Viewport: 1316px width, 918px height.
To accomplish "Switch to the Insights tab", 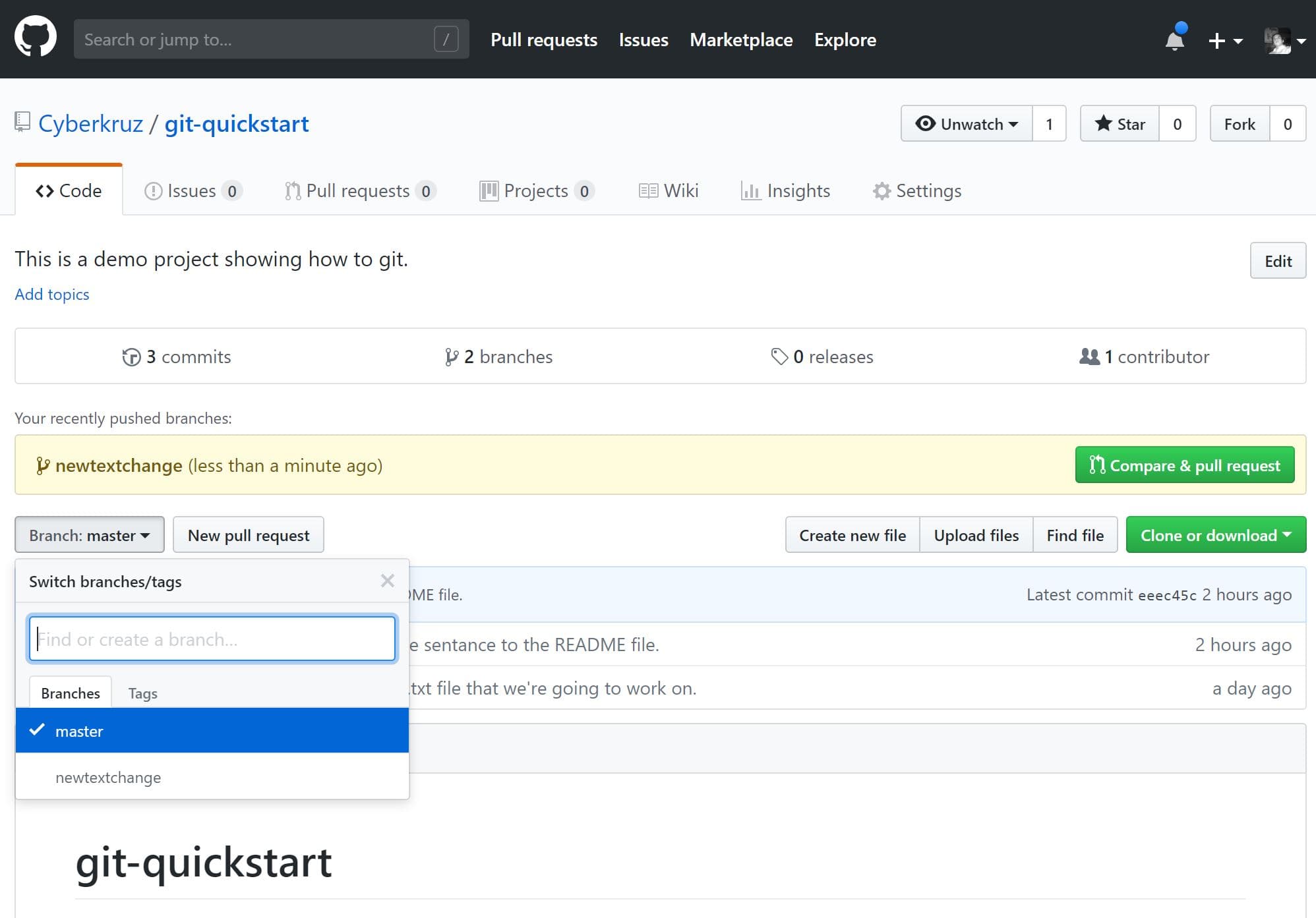I will click(x=785, y=190).
